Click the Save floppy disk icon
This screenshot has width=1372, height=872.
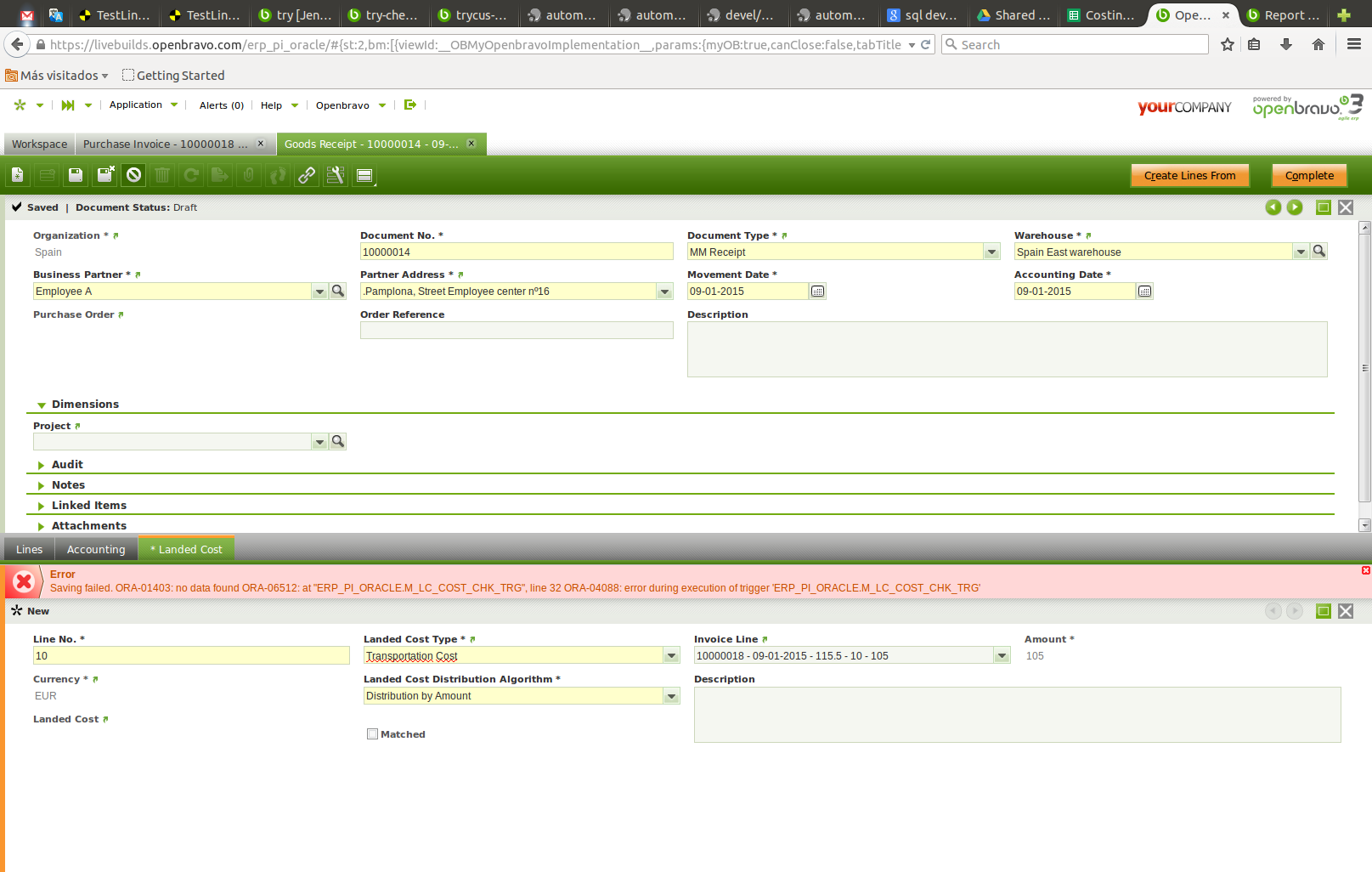[76, 175]
